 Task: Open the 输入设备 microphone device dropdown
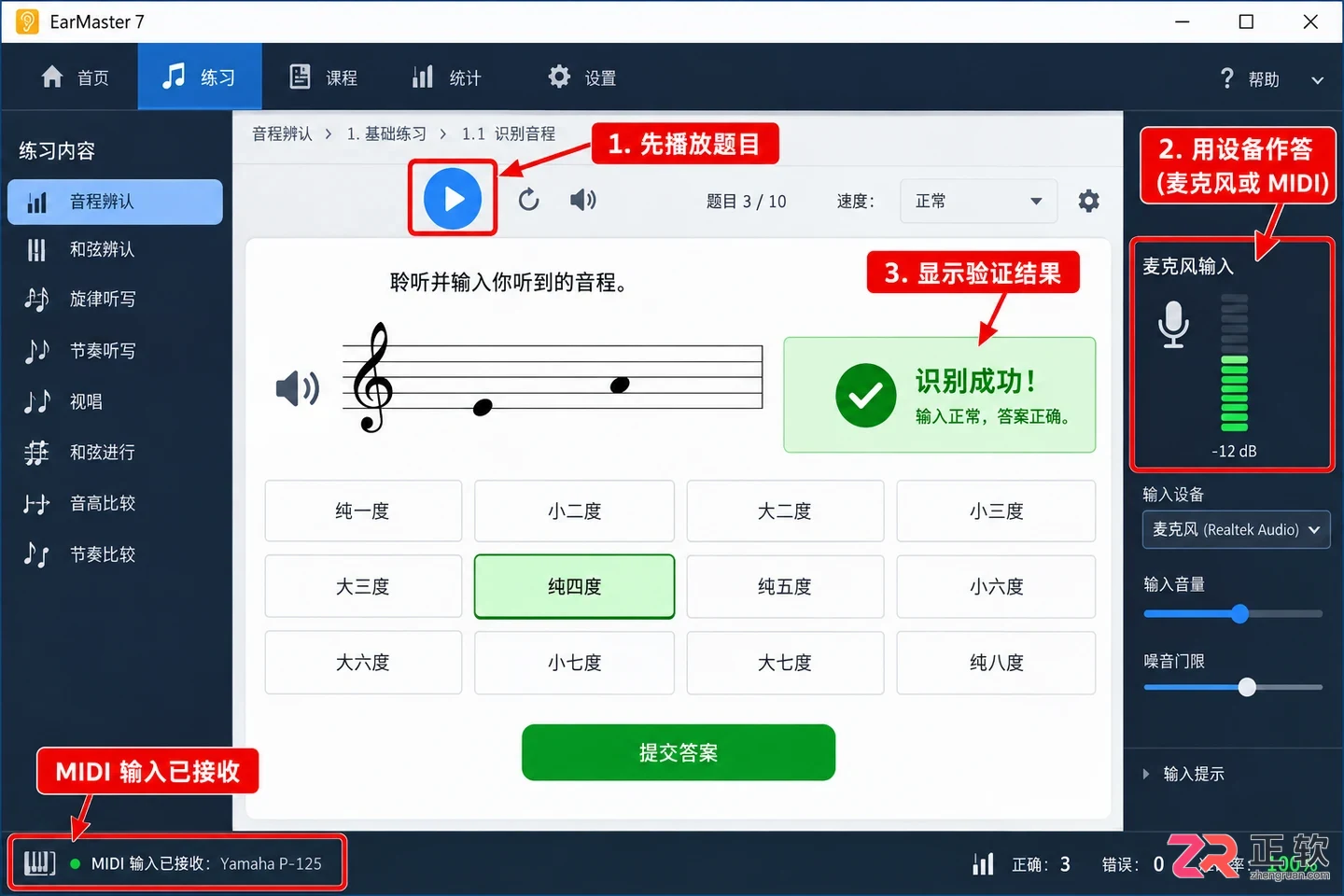click(x=1236, y=529)
